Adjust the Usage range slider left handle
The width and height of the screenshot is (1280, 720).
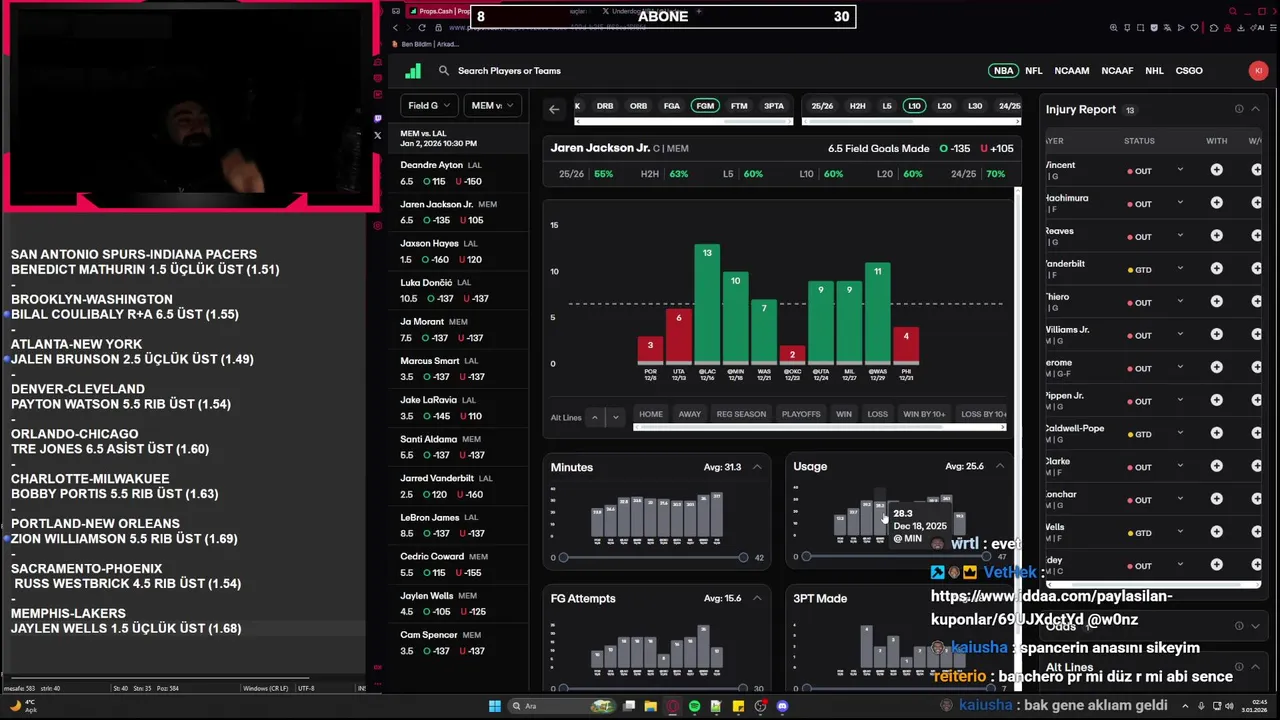806,556
